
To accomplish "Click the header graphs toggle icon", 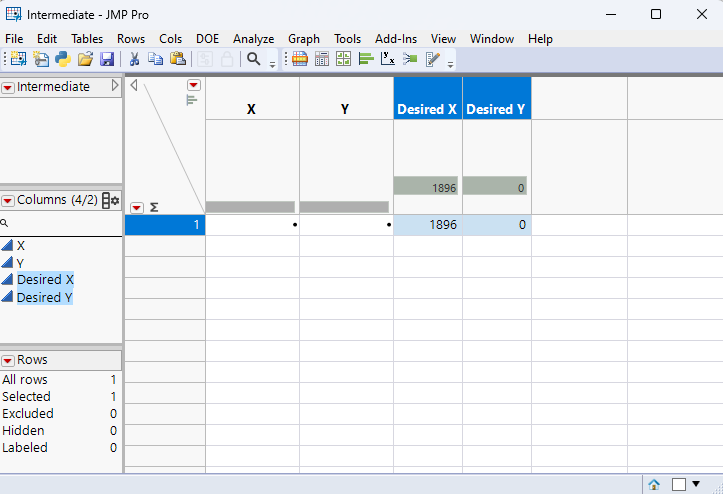I will click(192, 100).
